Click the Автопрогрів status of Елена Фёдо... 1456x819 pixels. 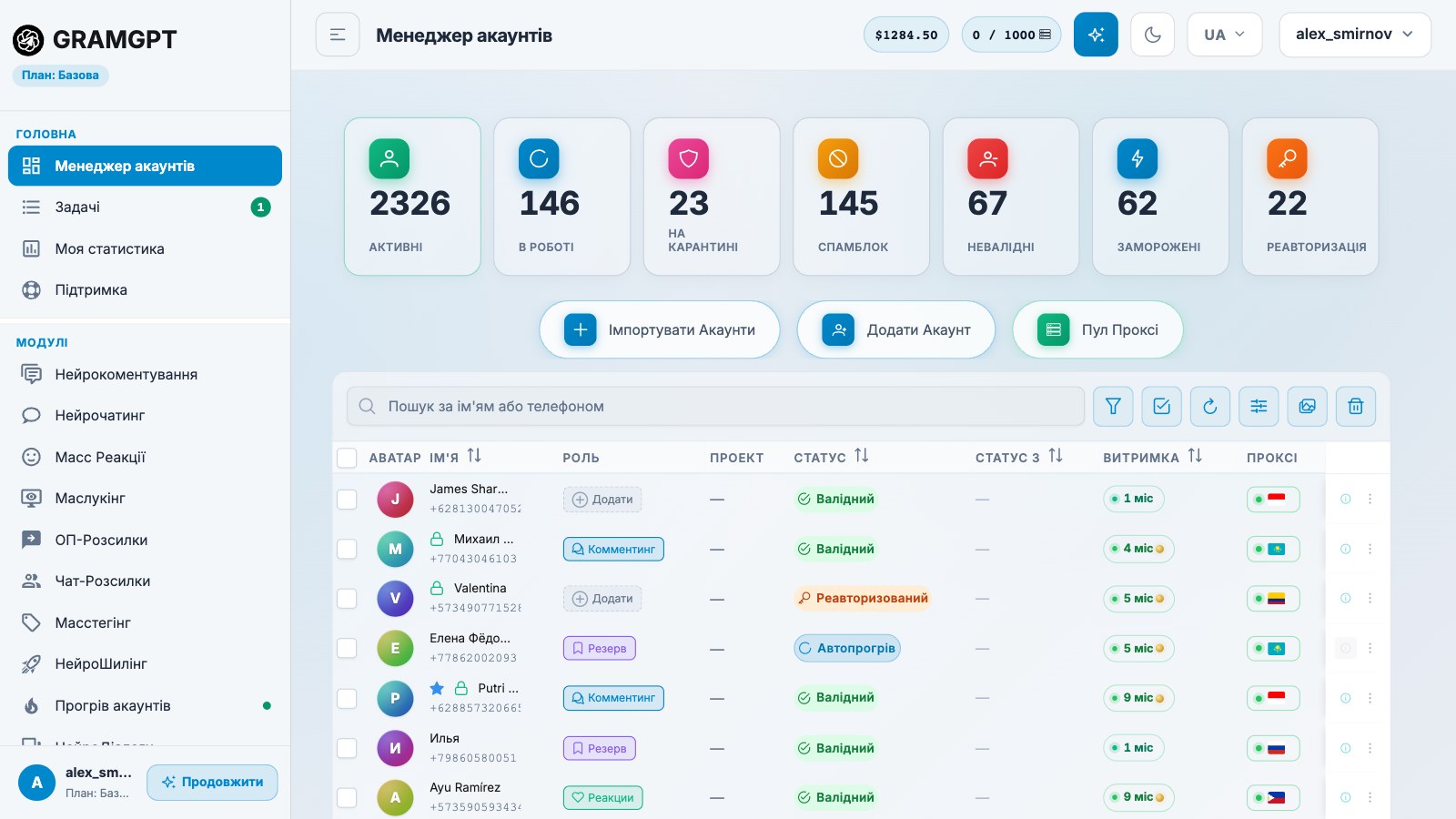pyautogui.click(x=847, y=648)
